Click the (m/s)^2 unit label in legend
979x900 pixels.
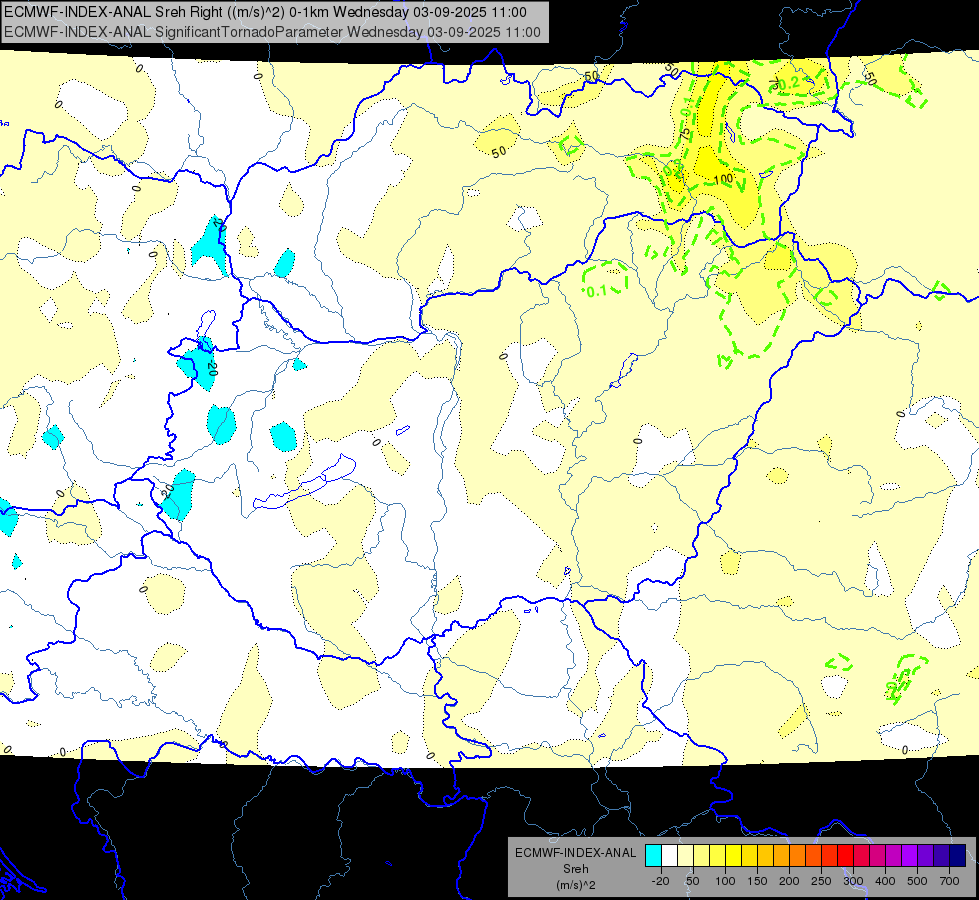pyautogui.click(x=575, y=885)
